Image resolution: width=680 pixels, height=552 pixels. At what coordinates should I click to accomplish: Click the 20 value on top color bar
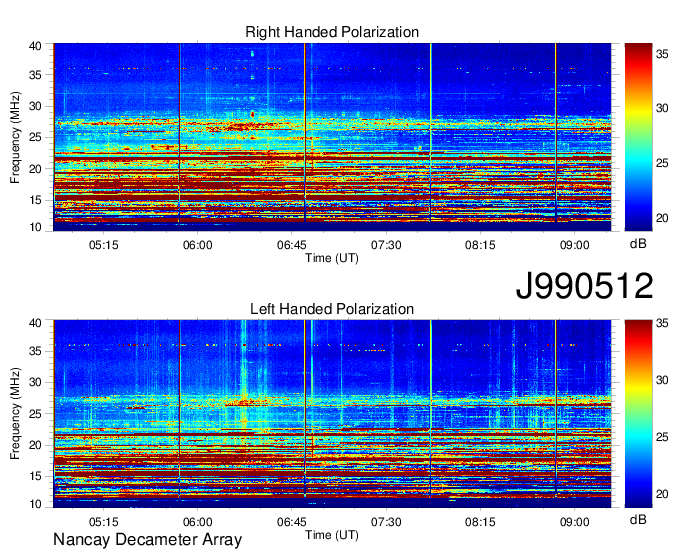662,218
